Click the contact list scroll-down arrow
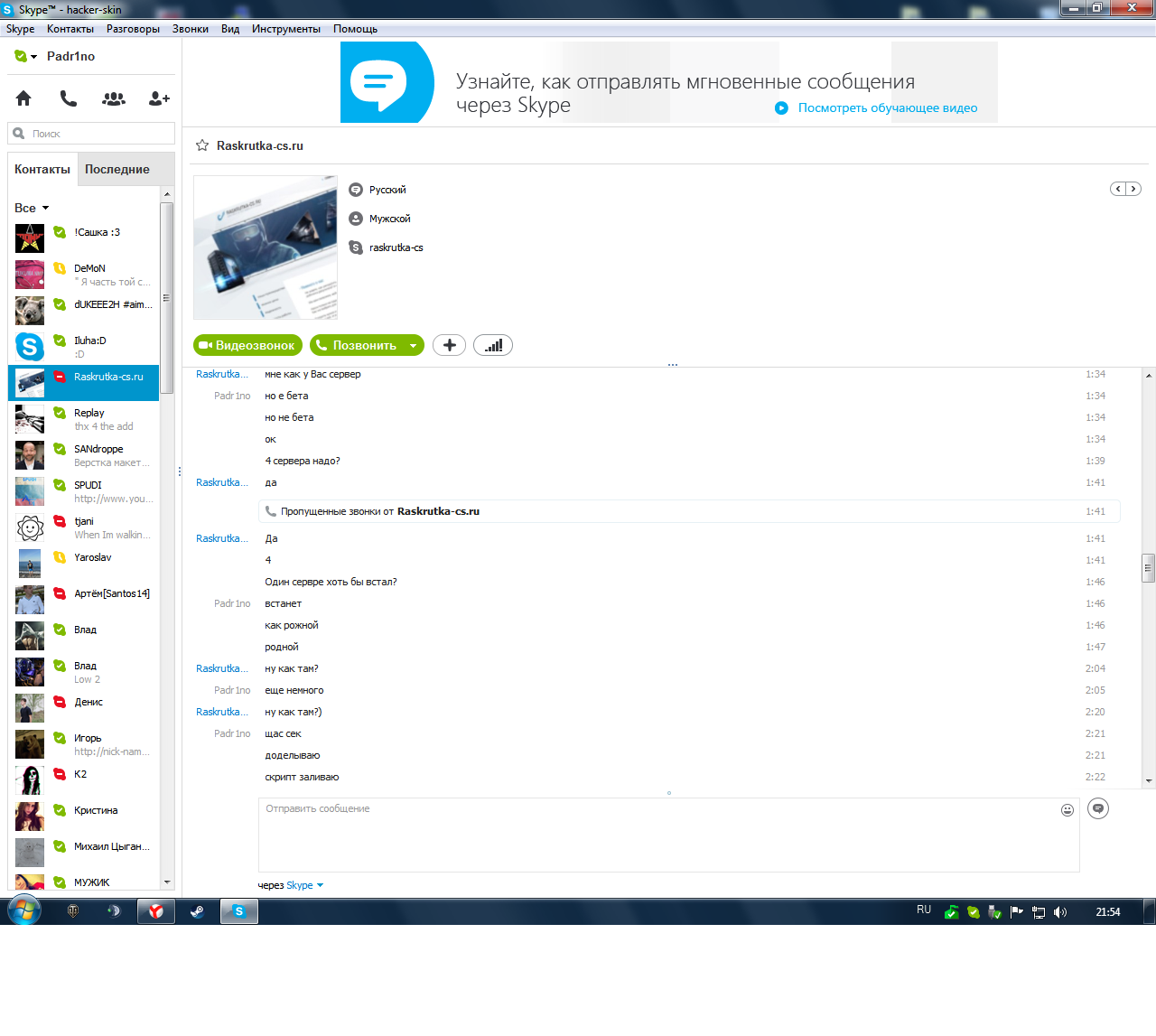1156x1036 pixels. [166, 882]
